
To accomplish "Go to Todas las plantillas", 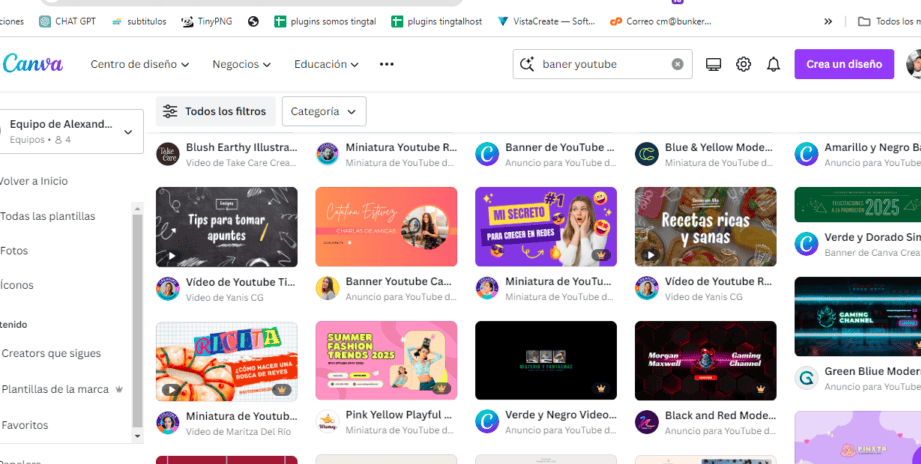I will [48, 216].
